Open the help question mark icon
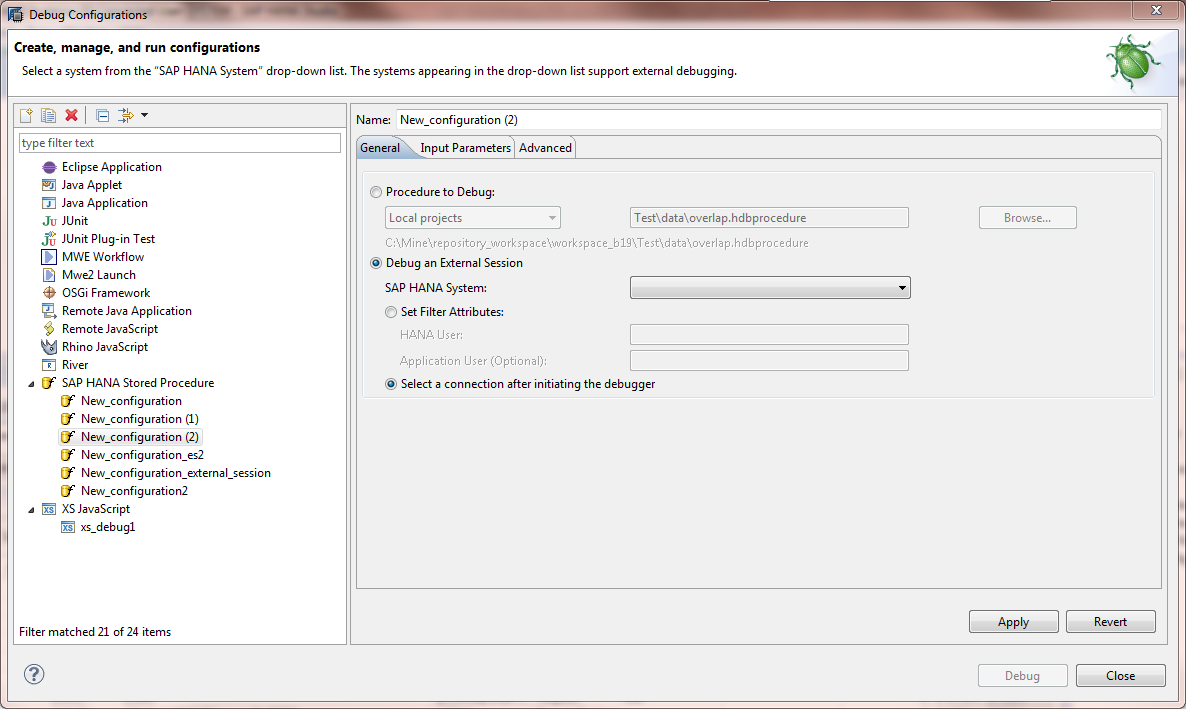Screen dimensions: 1186x709 (34, 674)
